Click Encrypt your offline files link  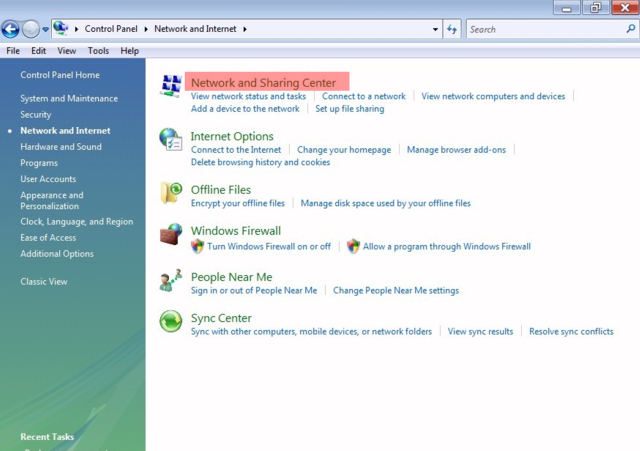(238, 203)
